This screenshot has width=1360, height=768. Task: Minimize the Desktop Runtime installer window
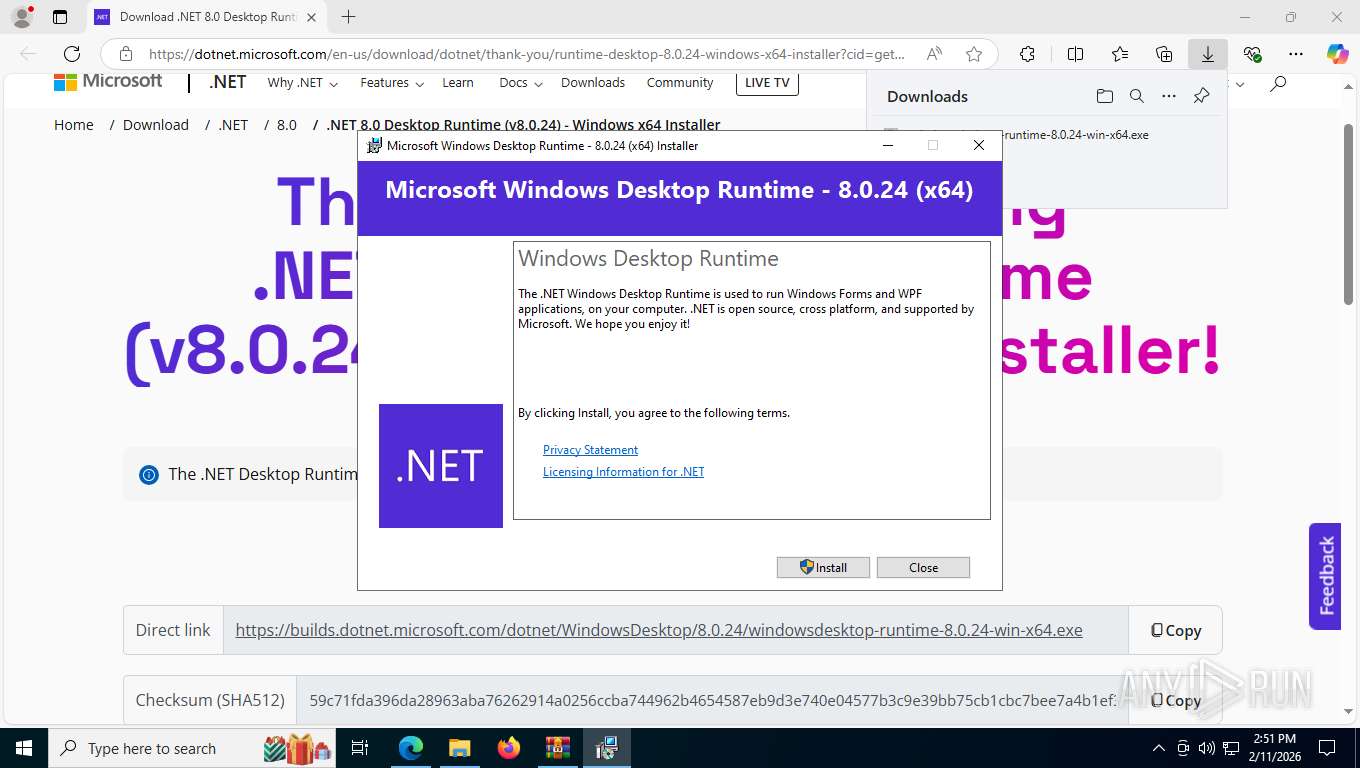click(x=888, y=145)
